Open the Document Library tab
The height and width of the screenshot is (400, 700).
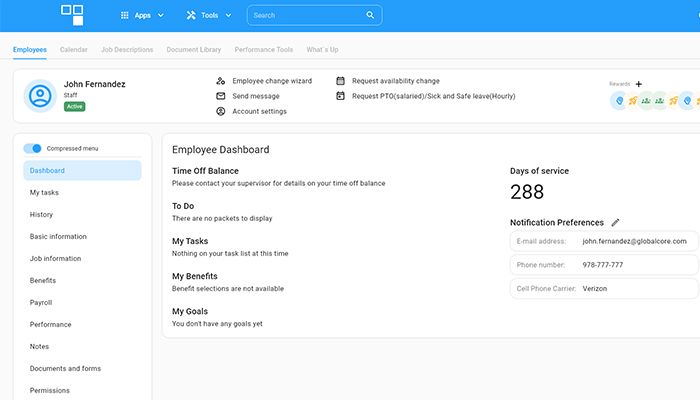coord(194,49)
